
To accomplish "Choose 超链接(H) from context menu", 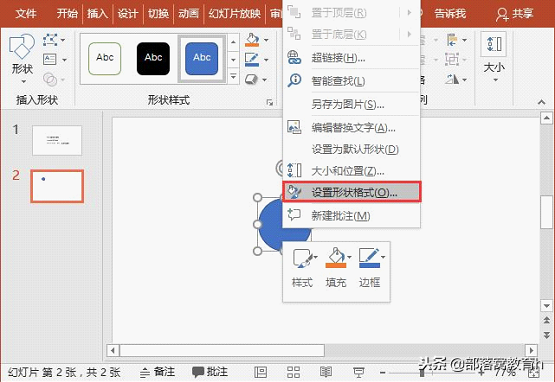I will point(351,58).
